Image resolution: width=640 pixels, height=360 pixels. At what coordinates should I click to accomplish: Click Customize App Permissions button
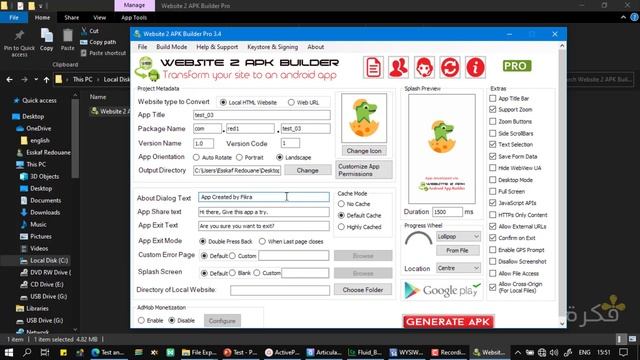click(x=364, y=170)
